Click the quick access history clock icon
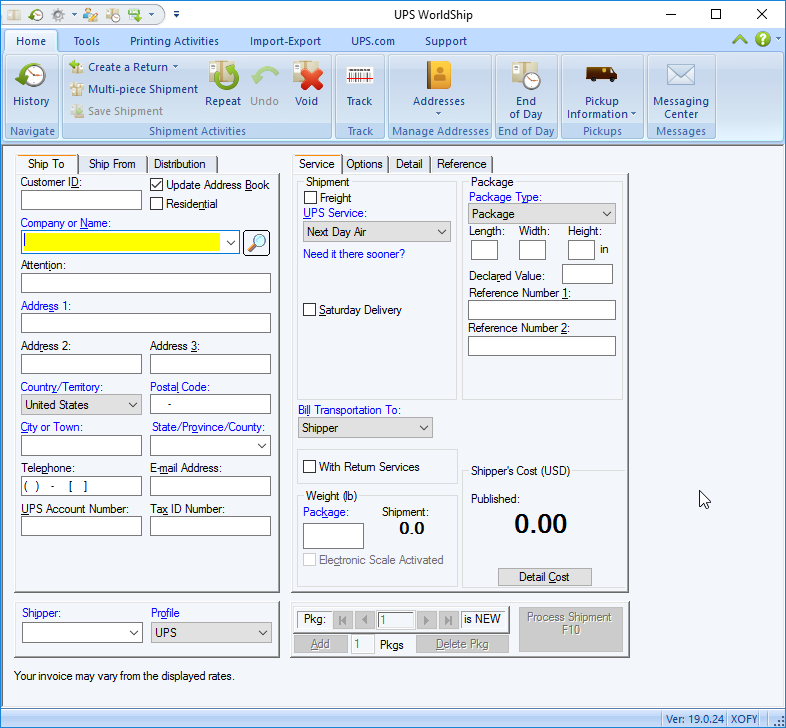 coord(36,15)
